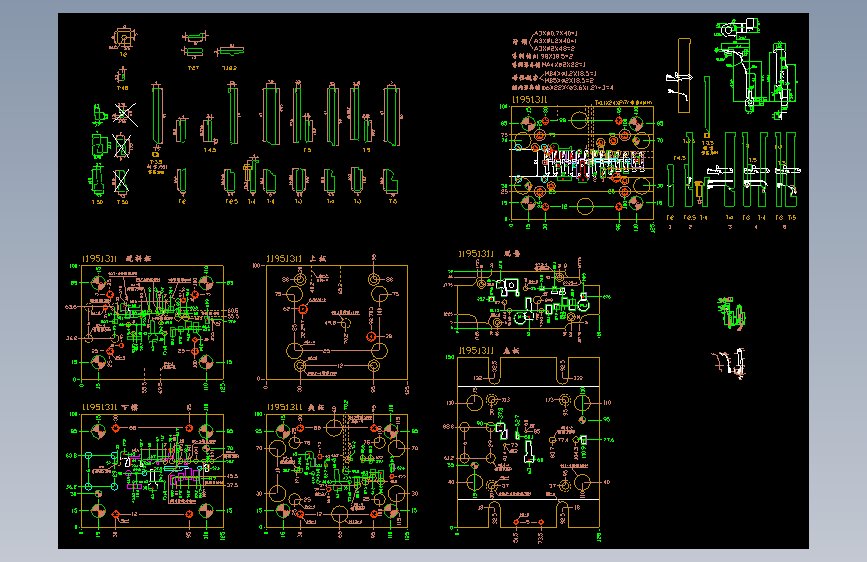867x562 pixels.
Task: Click the "1195131 下模" drawing title
Action: click(109, 407)
